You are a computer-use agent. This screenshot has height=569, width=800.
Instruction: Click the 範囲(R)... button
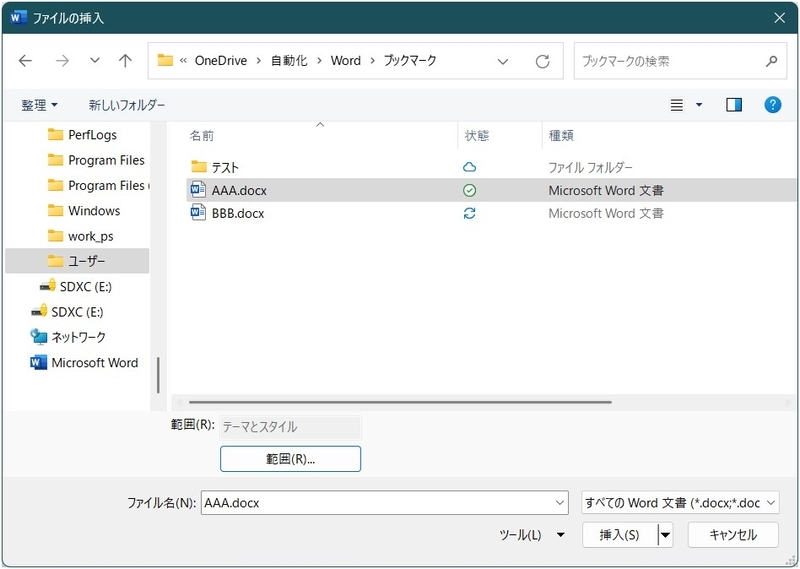tap(290, 459)
